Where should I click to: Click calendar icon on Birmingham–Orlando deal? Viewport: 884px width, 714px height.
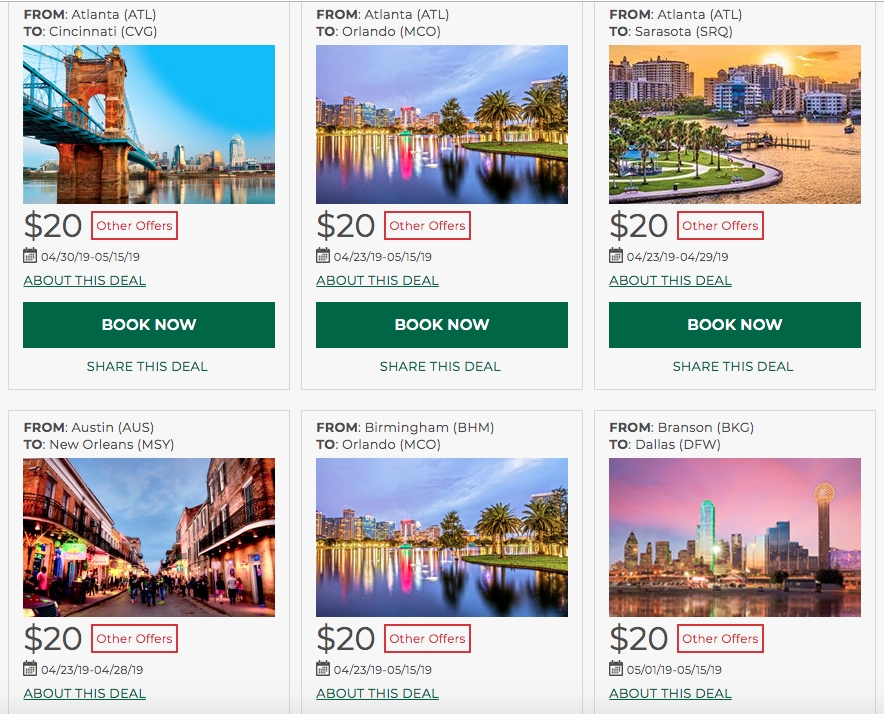(x=323, y=669)
